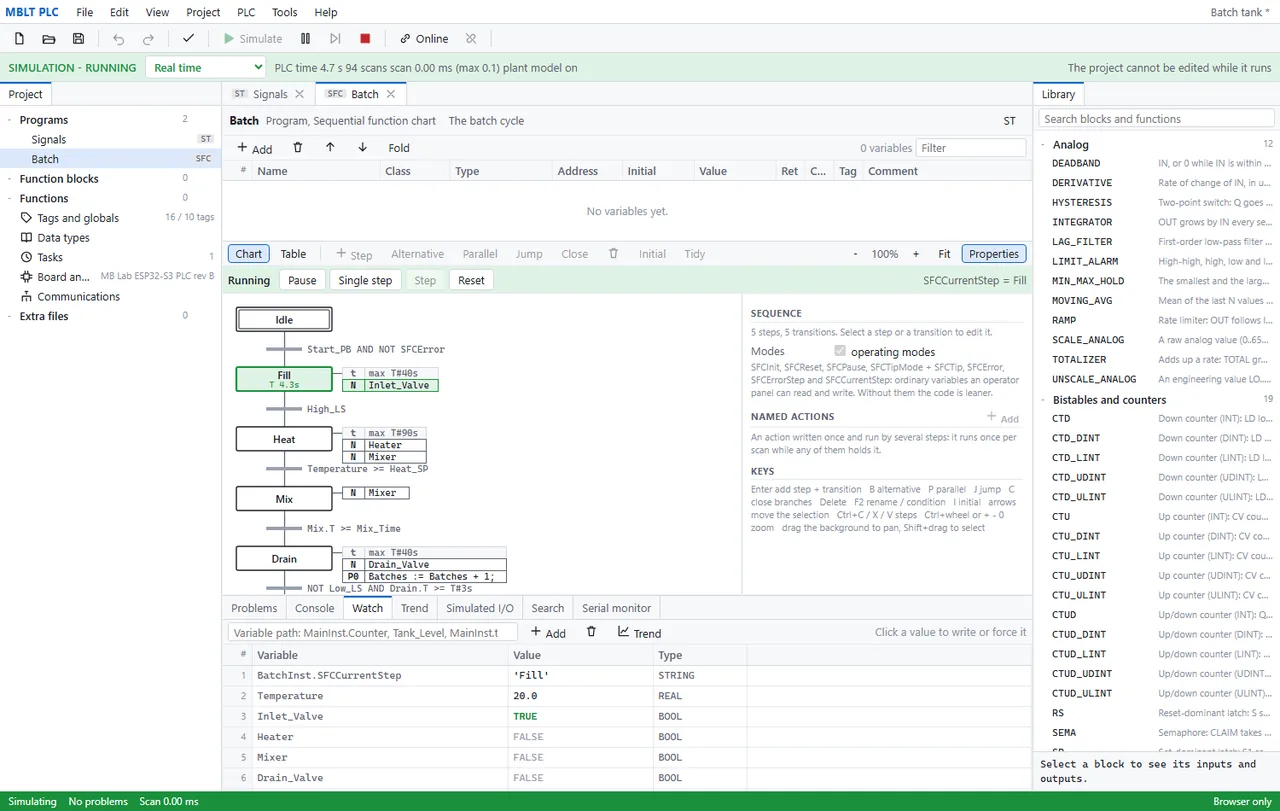The height and width of the screenshot is (811, 1280).
Task: Run the project check (checkmark icon)
Action: coord(188,39)
